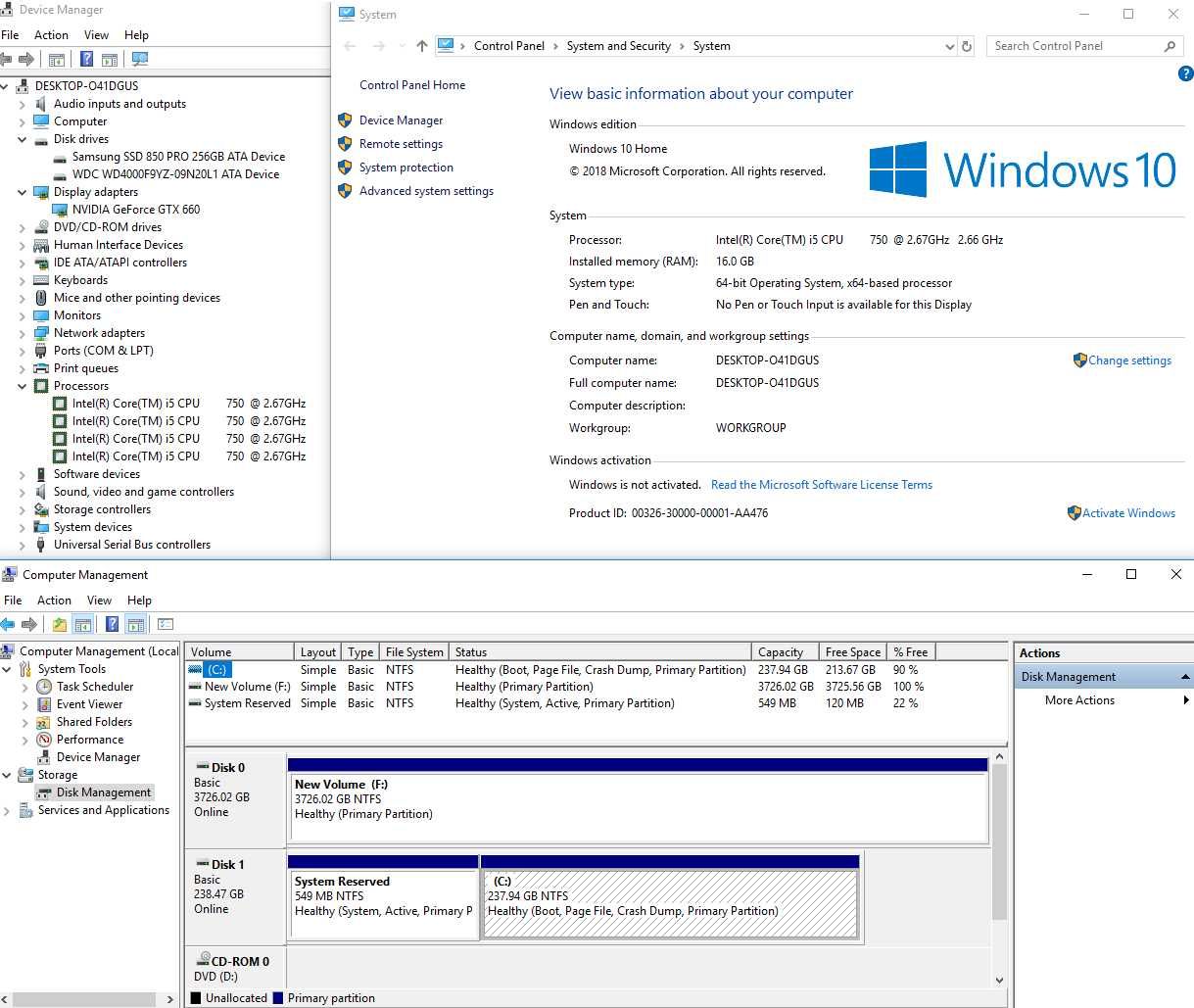Click the Event Viewer icon
Screen dimensions: 1194x1008
(44, 704)
